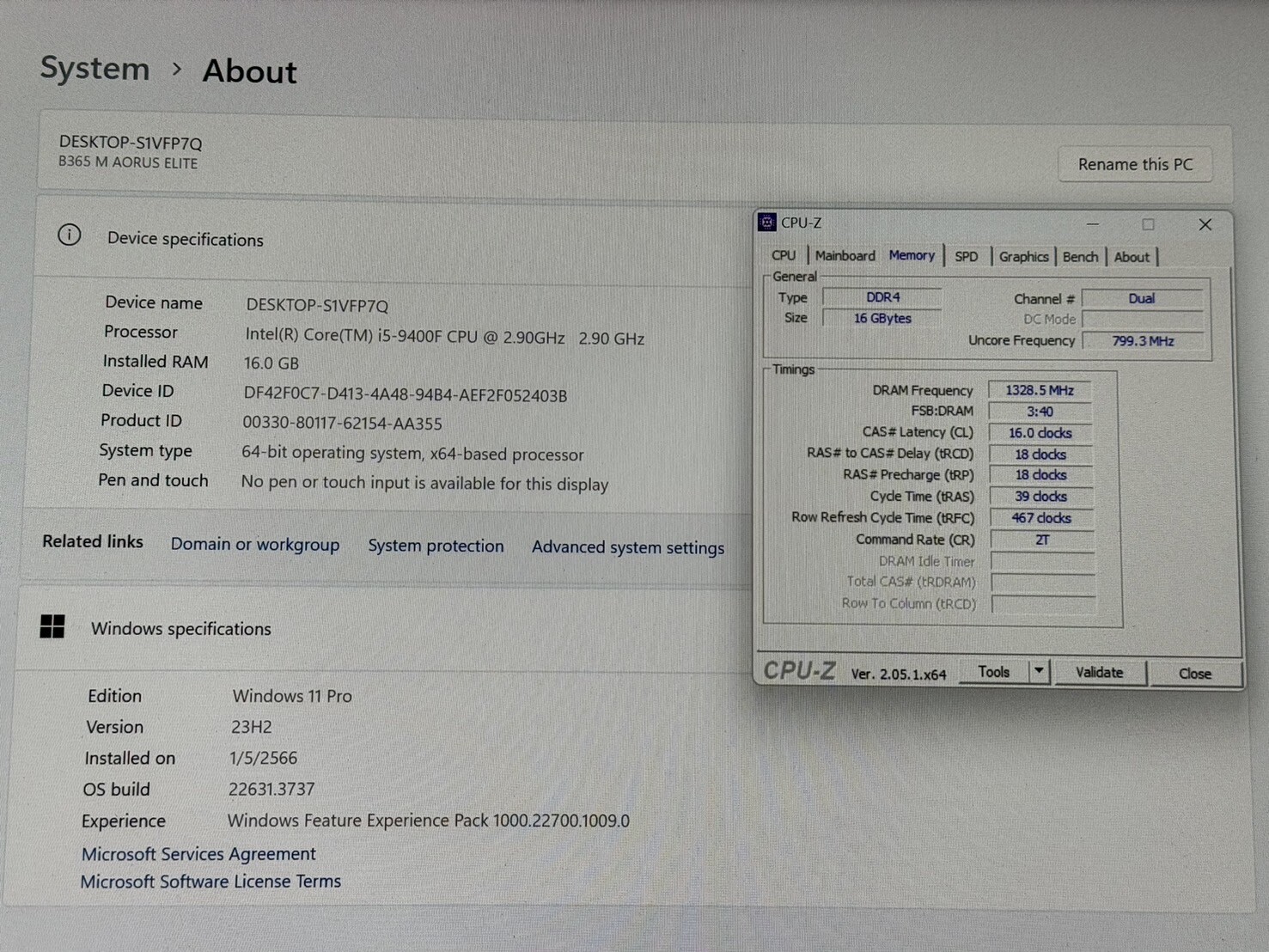
Task: Click the Pen and touch value text
Action: (x=424, y=483)
